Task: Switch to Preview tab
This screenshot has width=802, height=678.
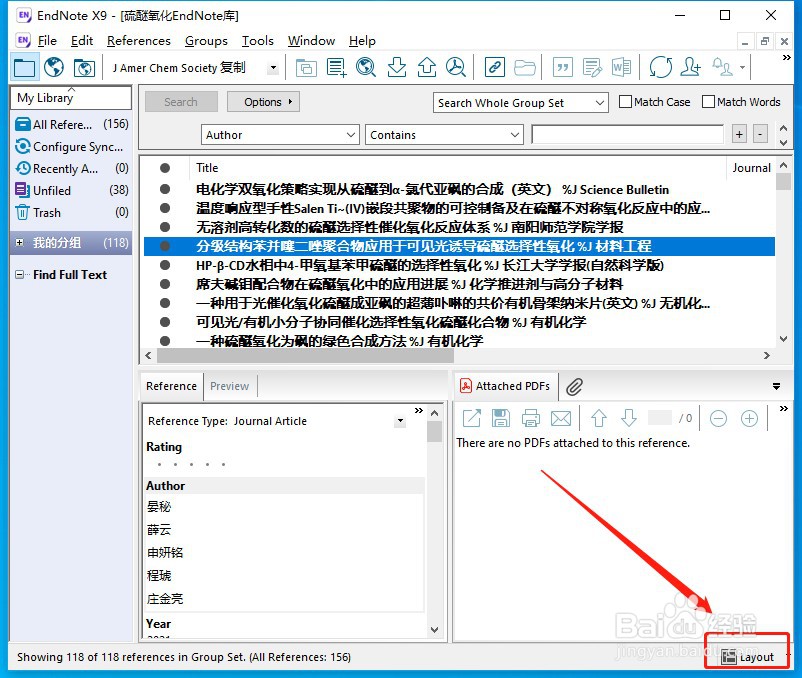Action: tap(230, 386)
